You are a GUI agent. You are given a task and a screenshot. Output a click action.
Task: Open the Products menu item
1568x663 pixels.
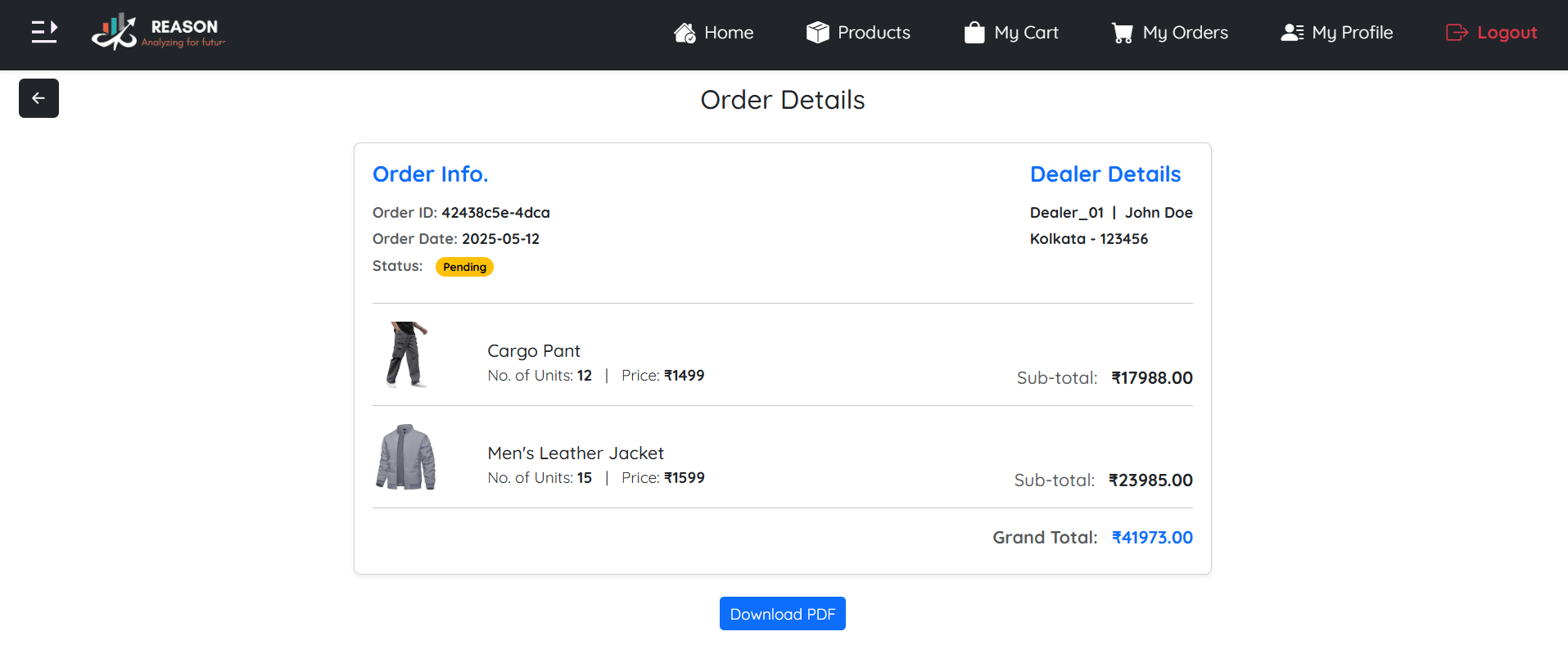pos(874,33)
